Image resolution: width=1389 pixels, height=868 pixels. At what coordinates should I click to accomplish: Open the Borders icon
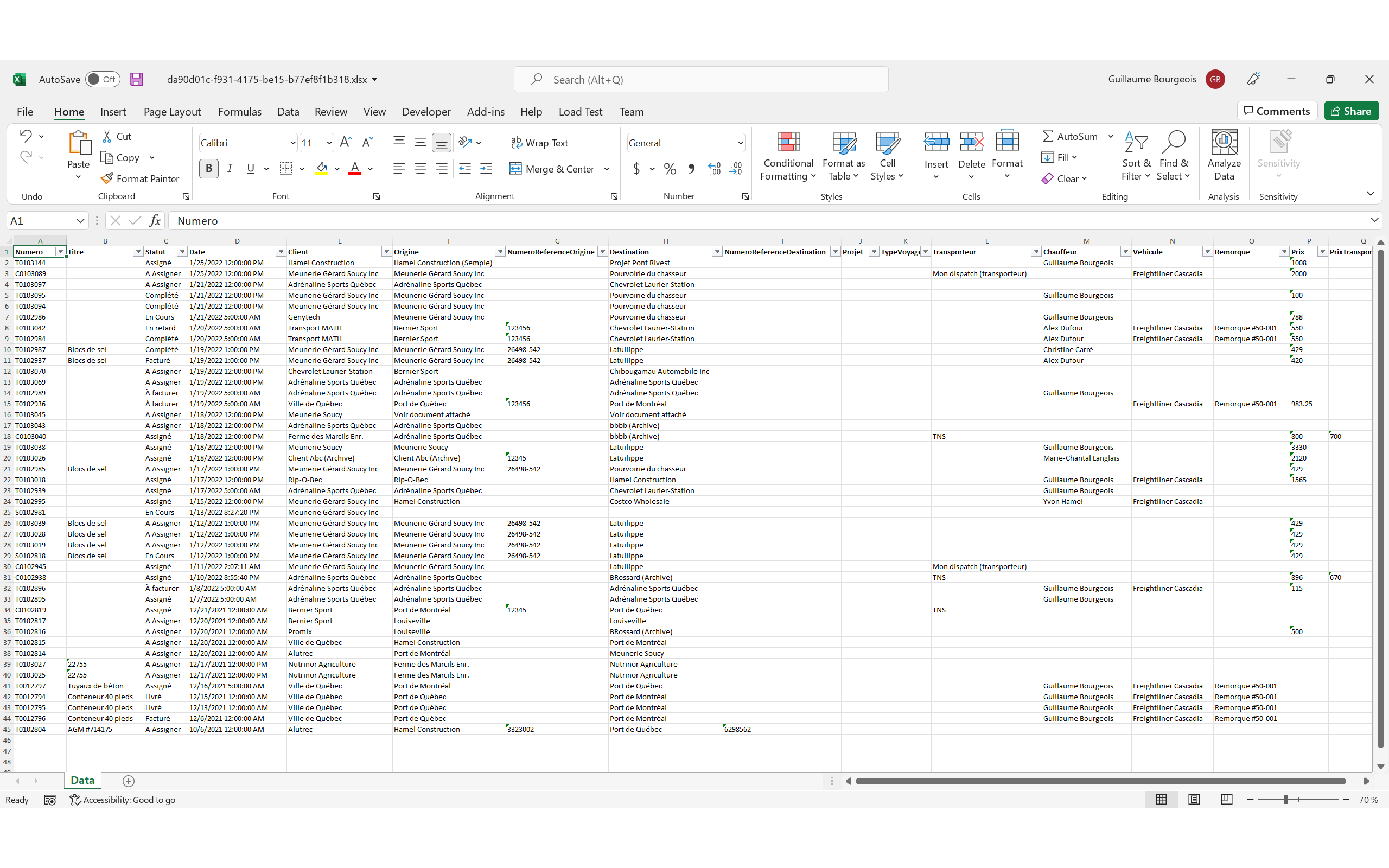pos(286,169)
